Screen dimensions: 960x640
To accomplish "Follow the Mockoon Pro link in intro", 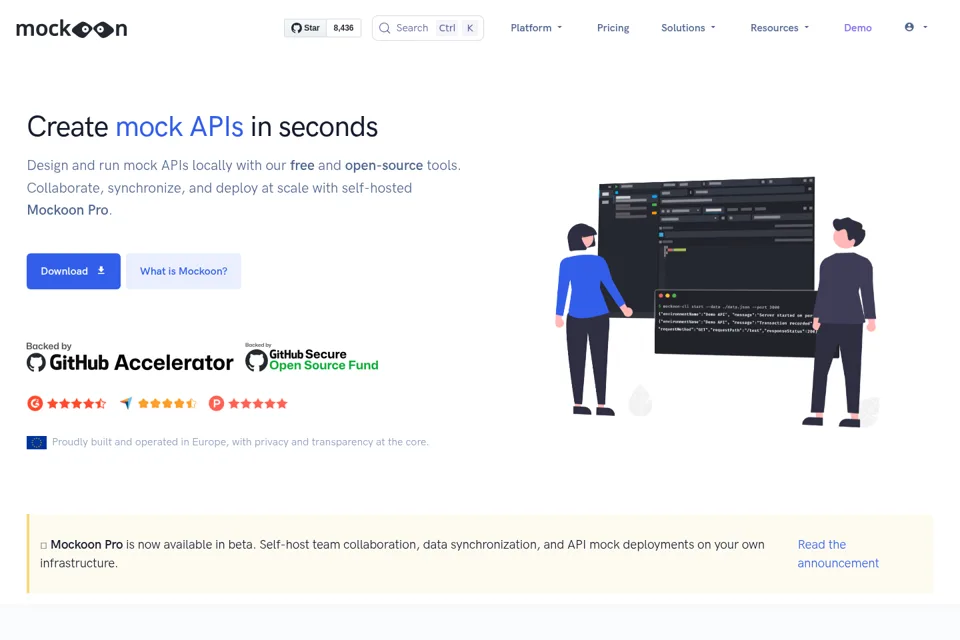I will (68, 210).
